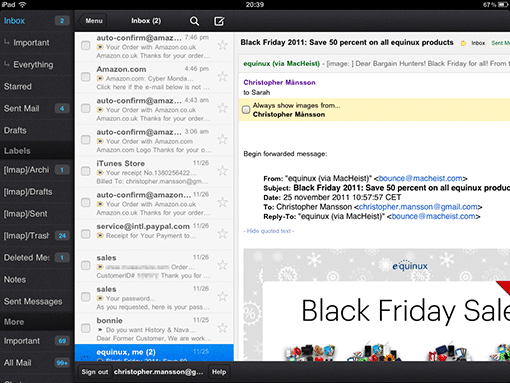Image resolution: width=510 pixels, height=383 pixels.
Task: Open the selected equinux, me (2) conversation
Action: point(154,353)
